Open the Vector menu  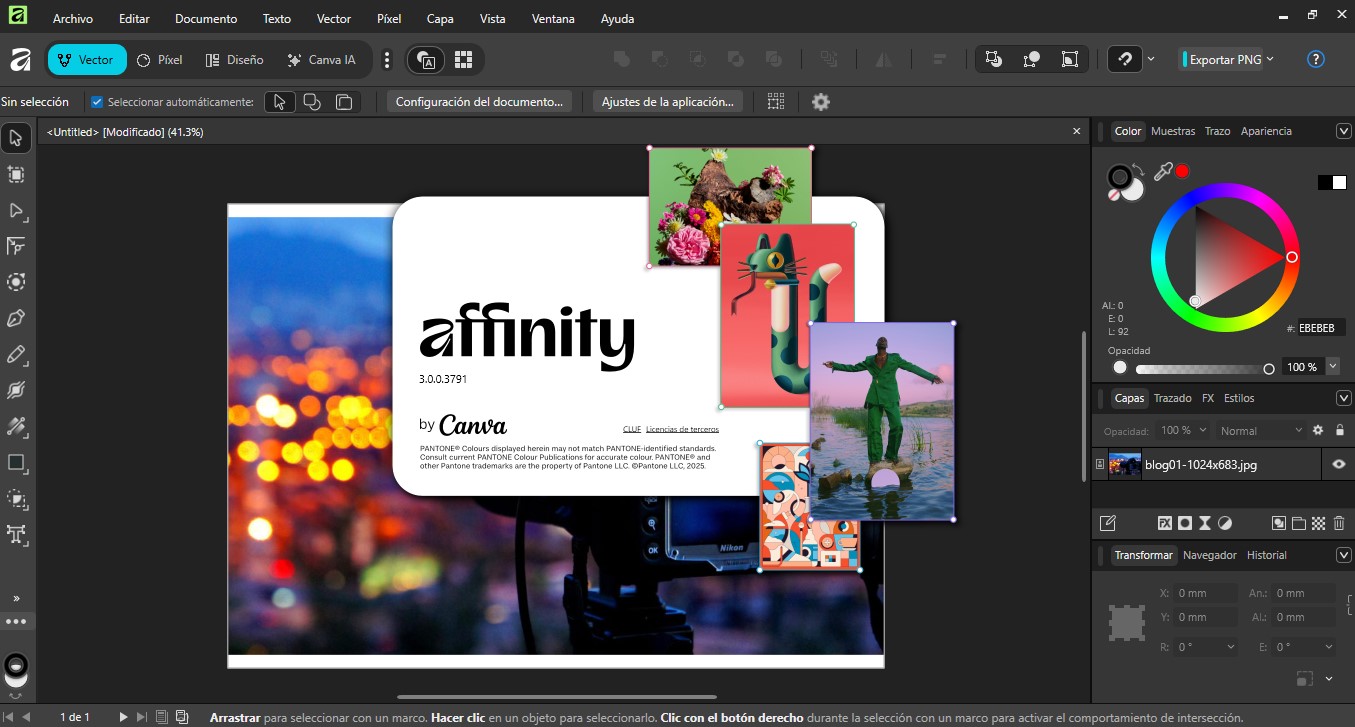[333, 18]
